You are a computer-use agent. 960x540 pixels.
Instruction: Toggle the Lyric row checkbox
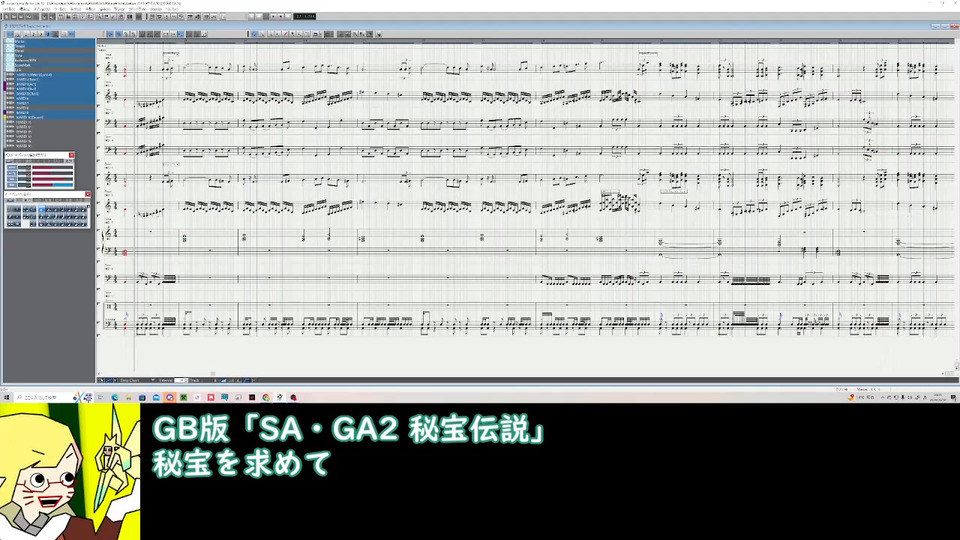tap(9, 70)
